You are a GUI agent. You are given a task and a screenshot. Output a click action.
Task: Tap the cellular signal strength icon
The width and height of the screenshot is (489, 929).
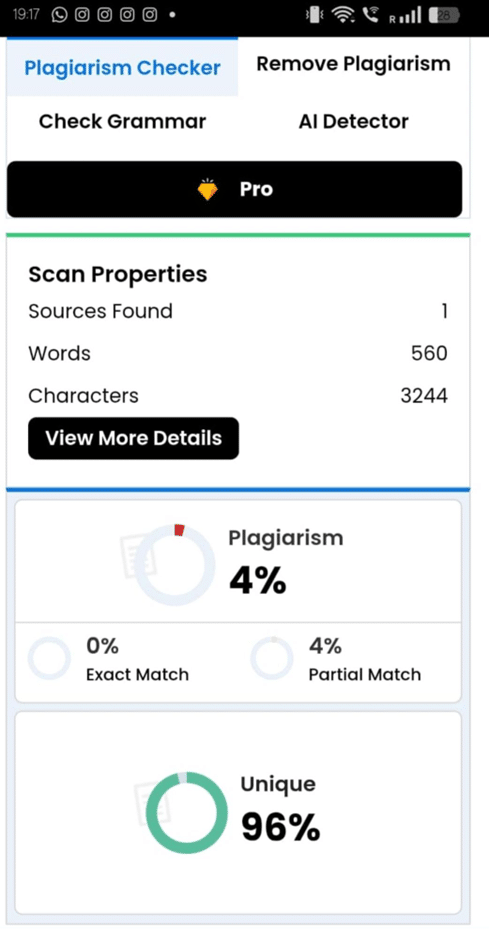[x=405, y=15]
